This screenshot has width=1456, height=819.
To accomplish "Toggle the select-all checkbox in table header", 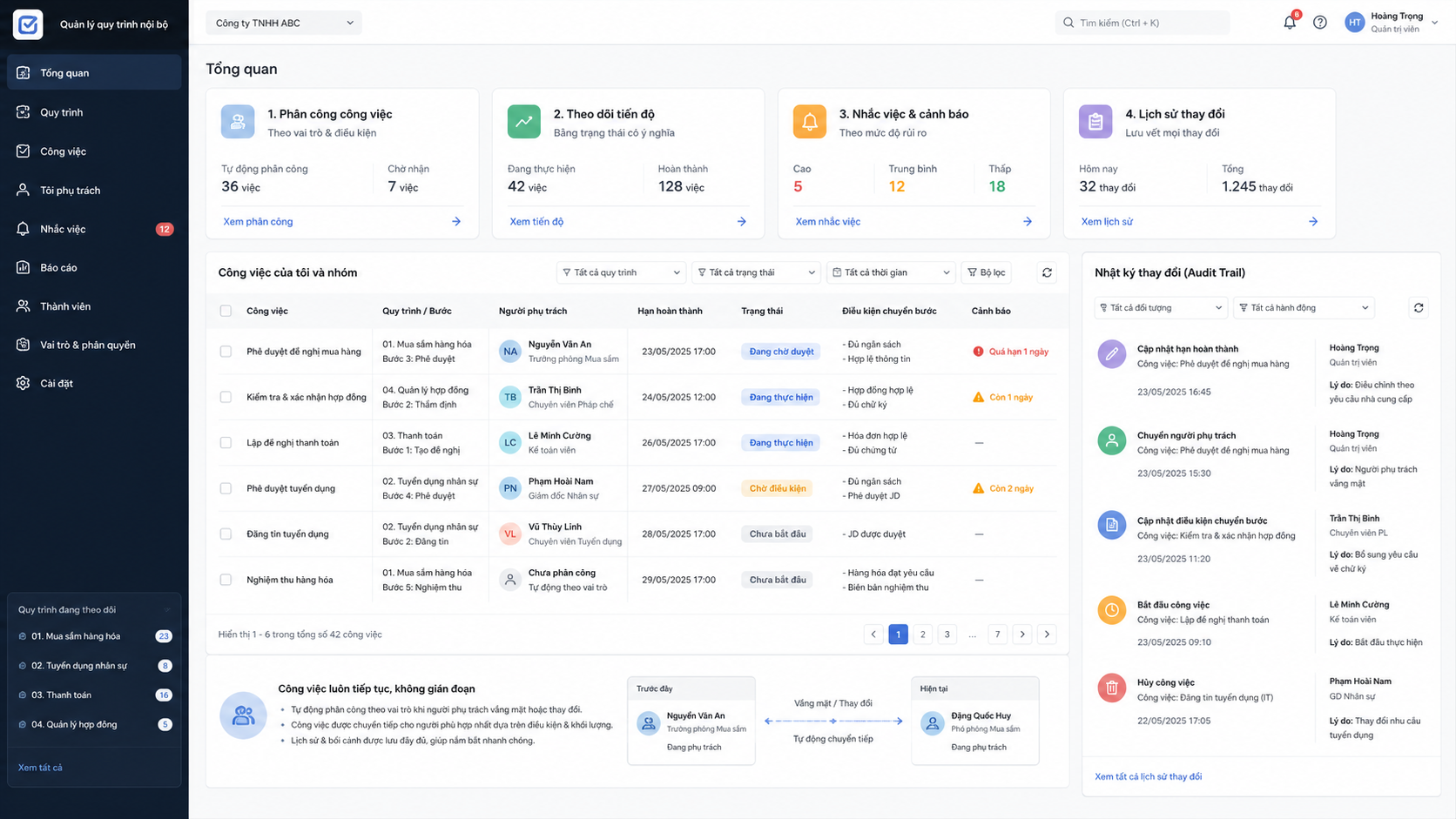I will pyautogui.click(x=226, y=311).
